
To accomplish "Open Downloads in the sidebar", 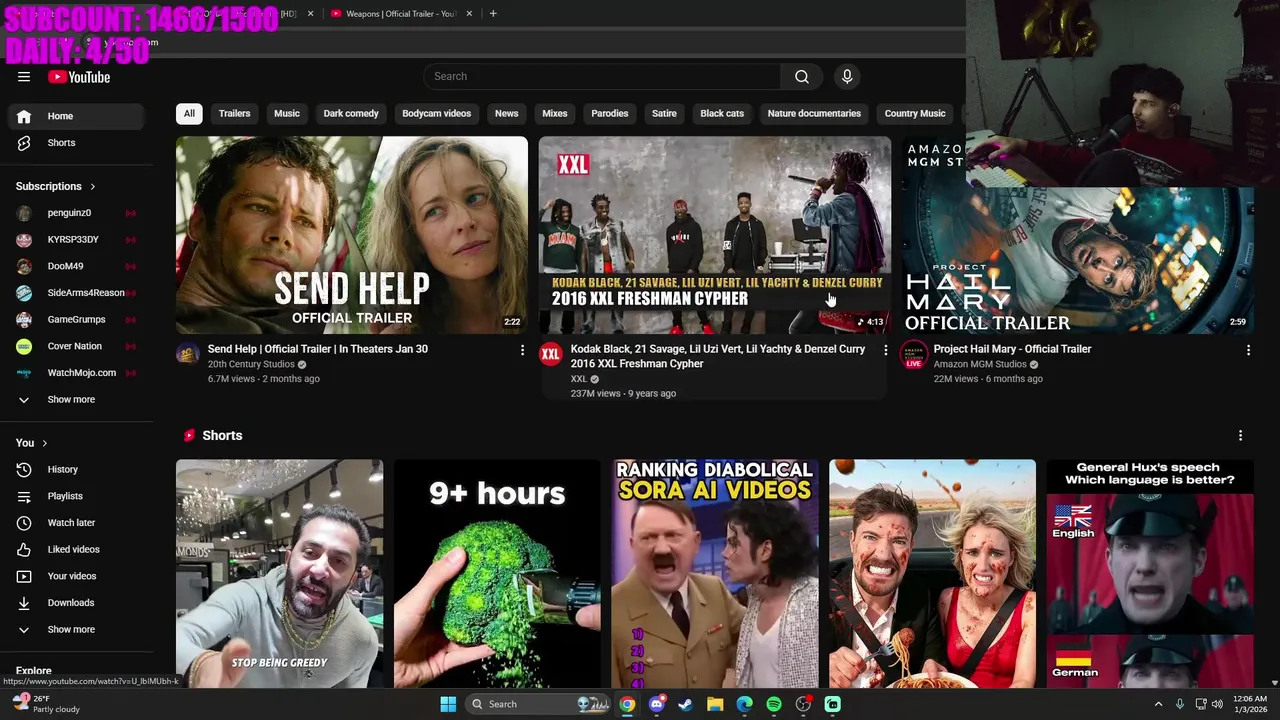I will pos(76,603).
